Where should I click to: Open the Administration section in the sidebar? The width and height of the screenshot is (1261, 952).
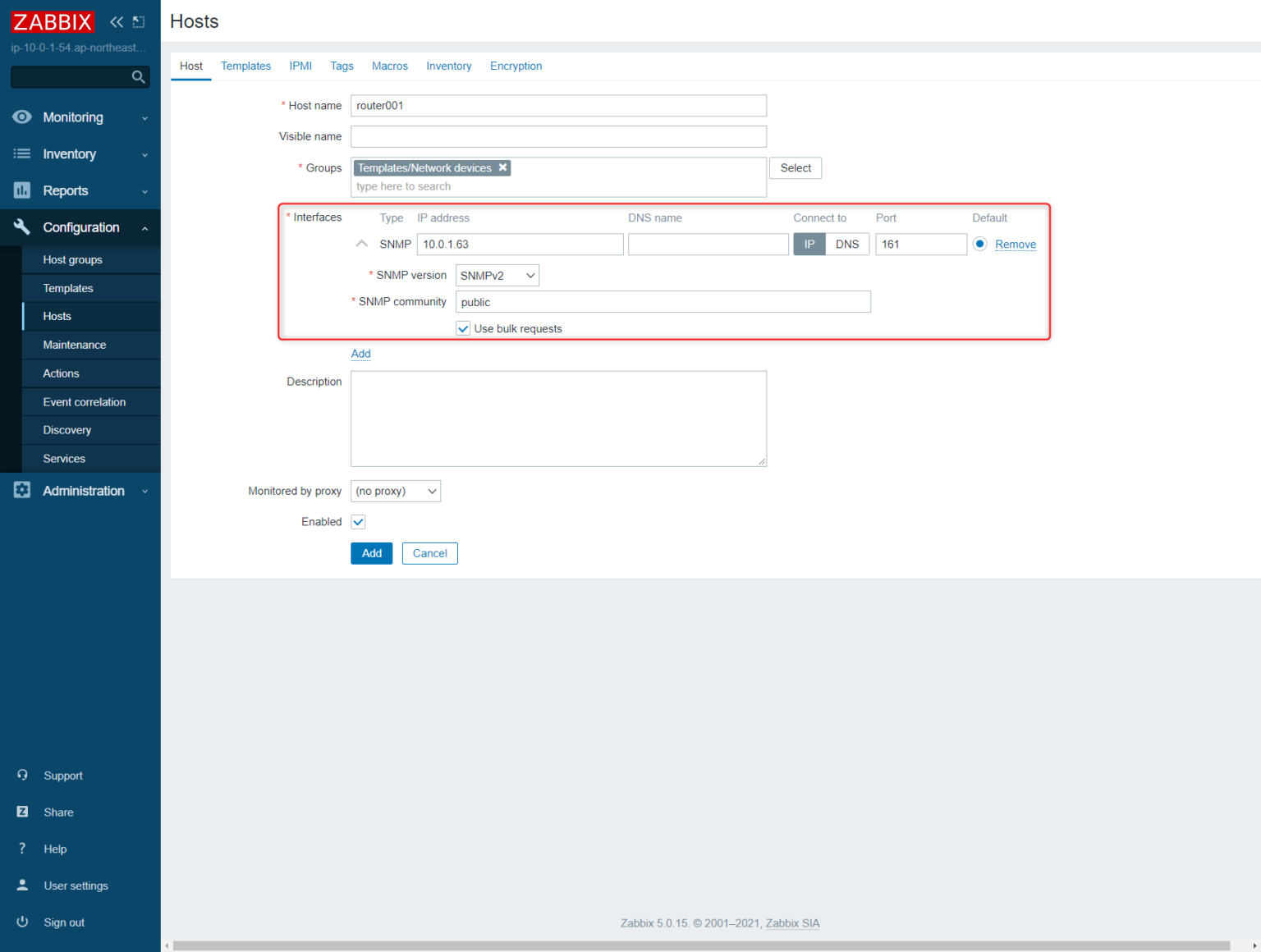pyautogui.click(x=83, y=490)
